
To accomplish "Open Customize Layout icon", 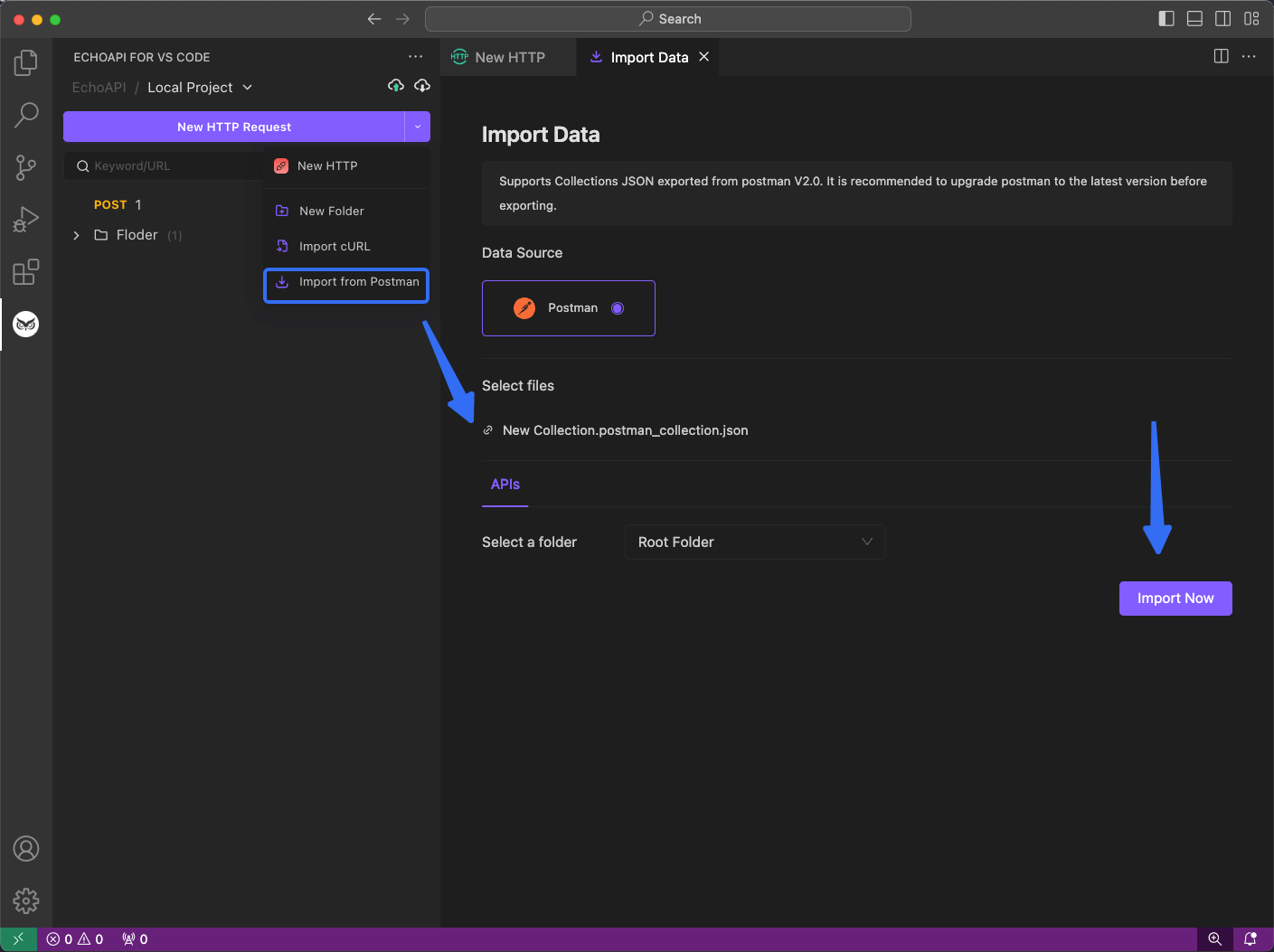I will [1251, 18].
